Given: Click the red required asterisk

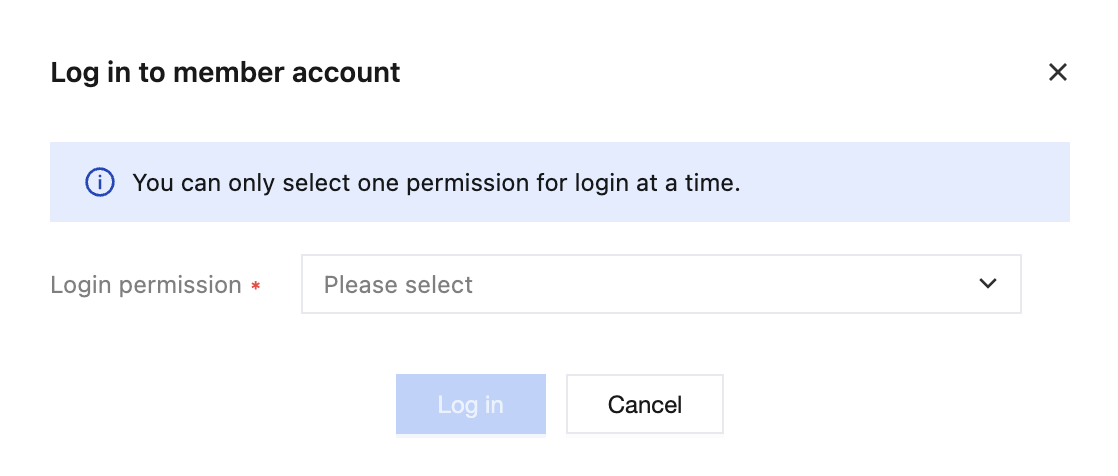Looking at the screenshot, I should tap(256, 287).
